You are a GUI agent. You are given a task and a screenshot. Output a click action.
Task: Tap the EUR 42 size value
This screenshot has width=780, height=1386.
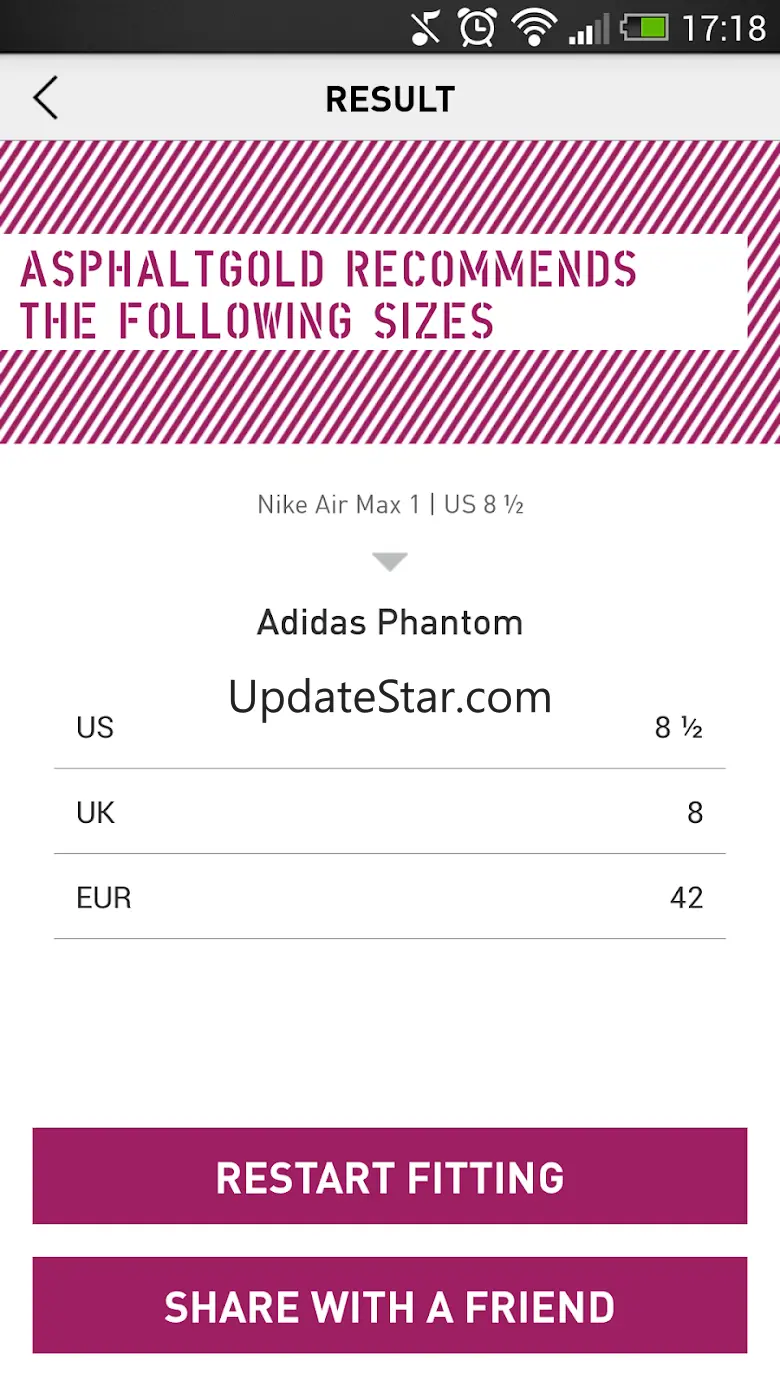coord(686,897)
